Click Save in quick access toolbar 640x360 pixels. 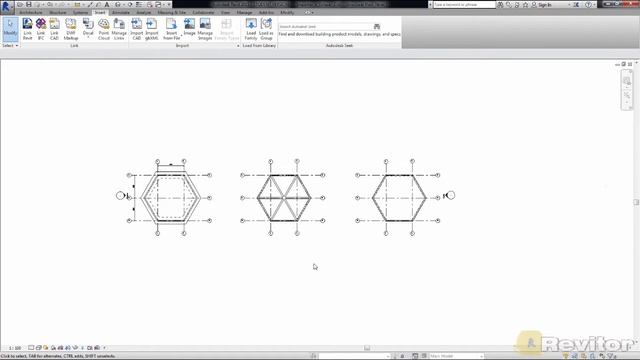[x=29, y=4]
